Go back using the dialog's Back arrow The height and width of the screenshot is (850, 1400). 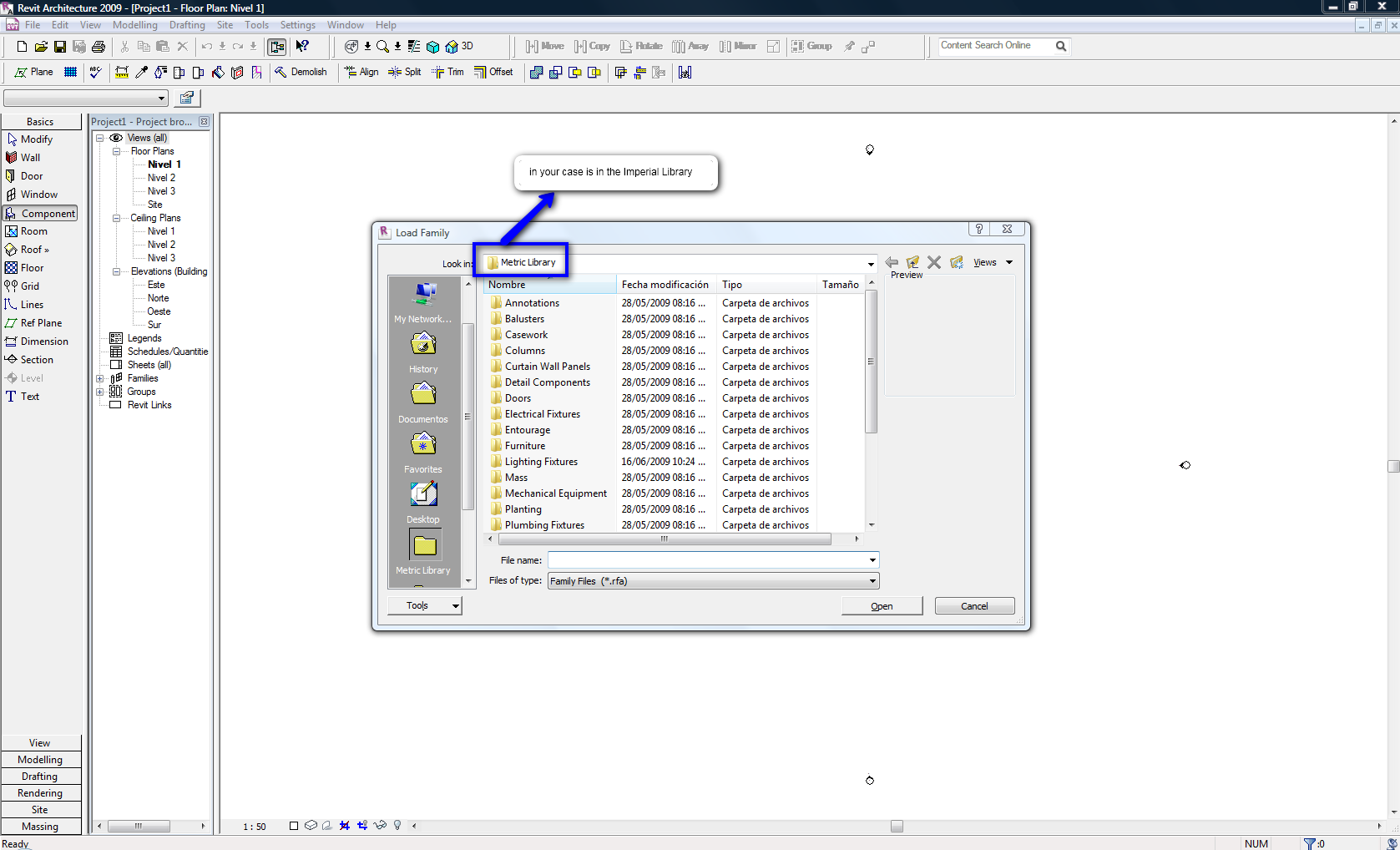tap(892, 262)
